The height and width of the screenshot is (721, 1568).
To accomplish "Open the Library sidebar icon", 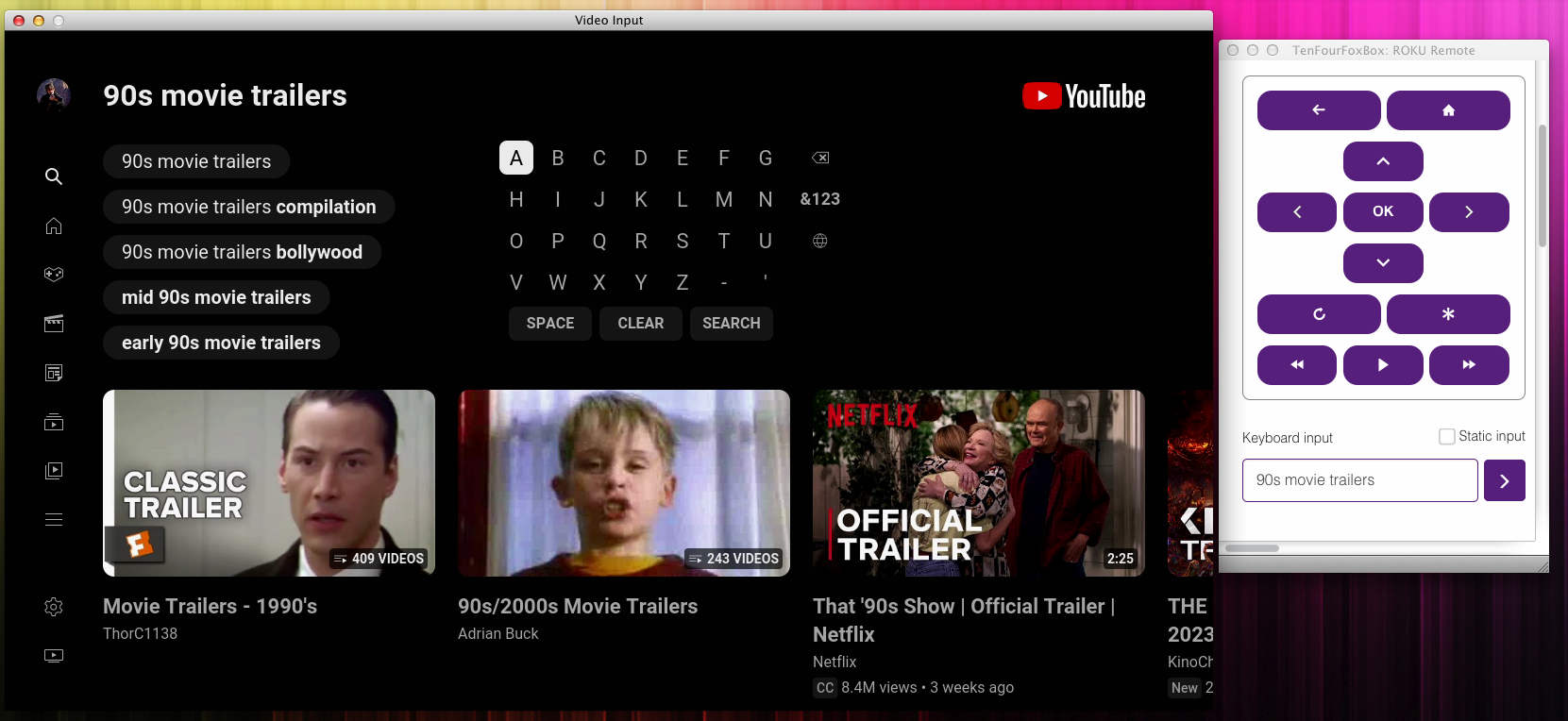I will 54,471.
